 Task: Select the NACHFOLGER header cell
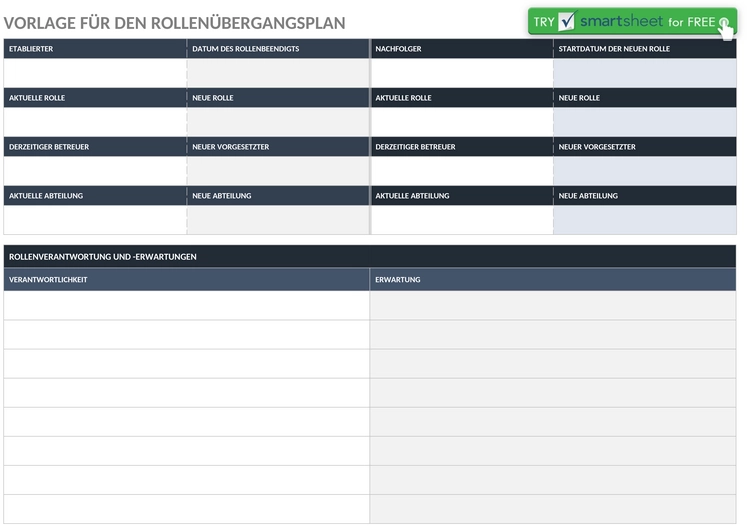462,49
